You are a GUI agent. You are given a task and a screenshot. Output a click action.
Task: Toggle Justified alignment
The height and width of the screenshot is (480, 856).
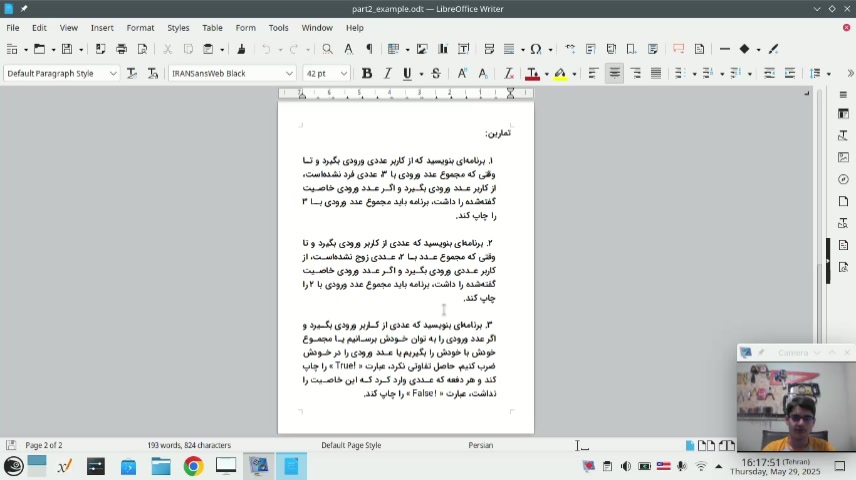point(656,73)
